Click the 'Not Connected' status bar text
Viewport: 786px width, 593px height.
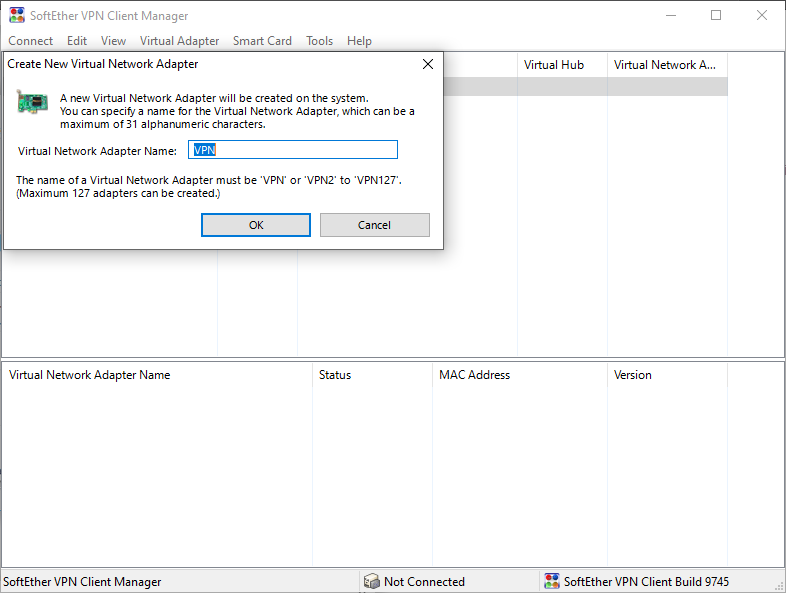pos(424,582)
